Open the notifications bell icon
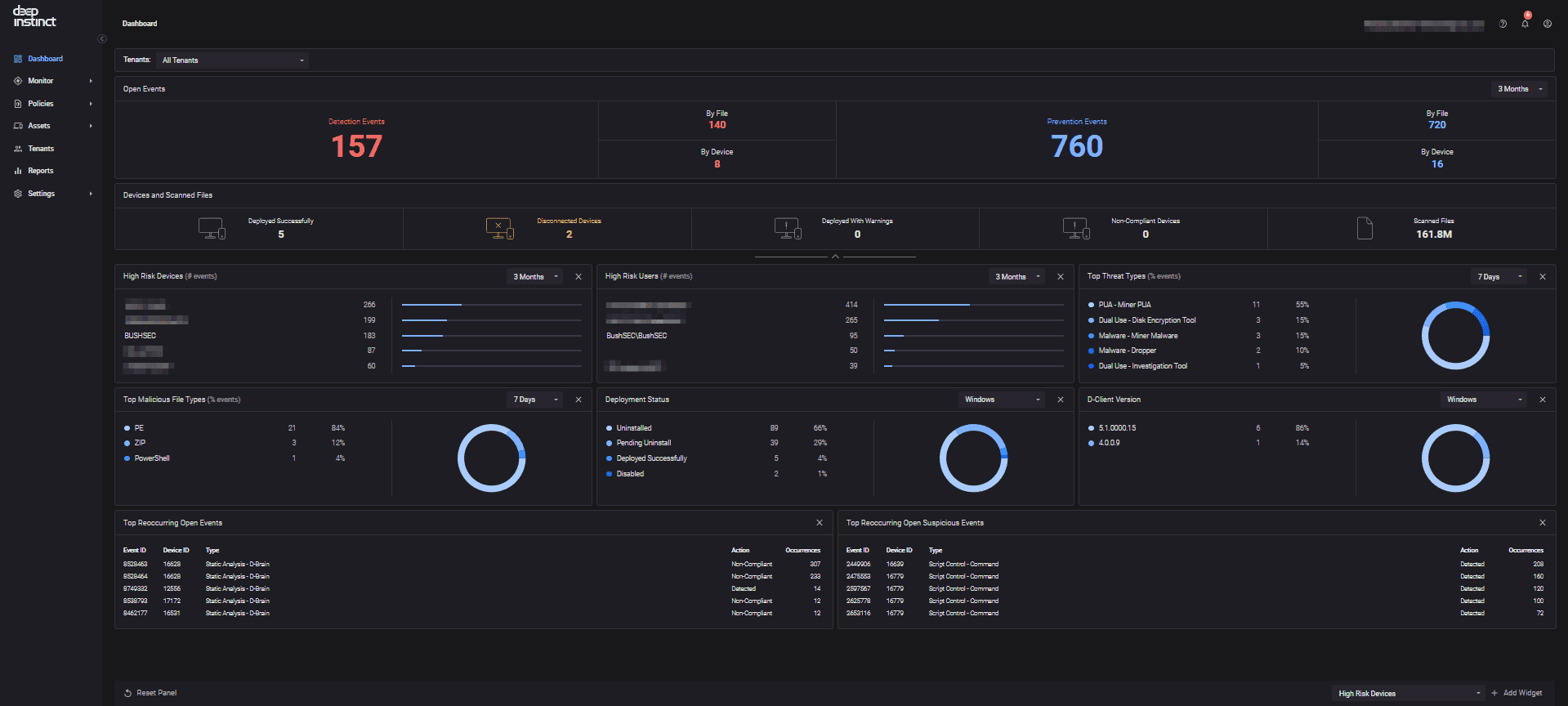 tap(1525, 24)
